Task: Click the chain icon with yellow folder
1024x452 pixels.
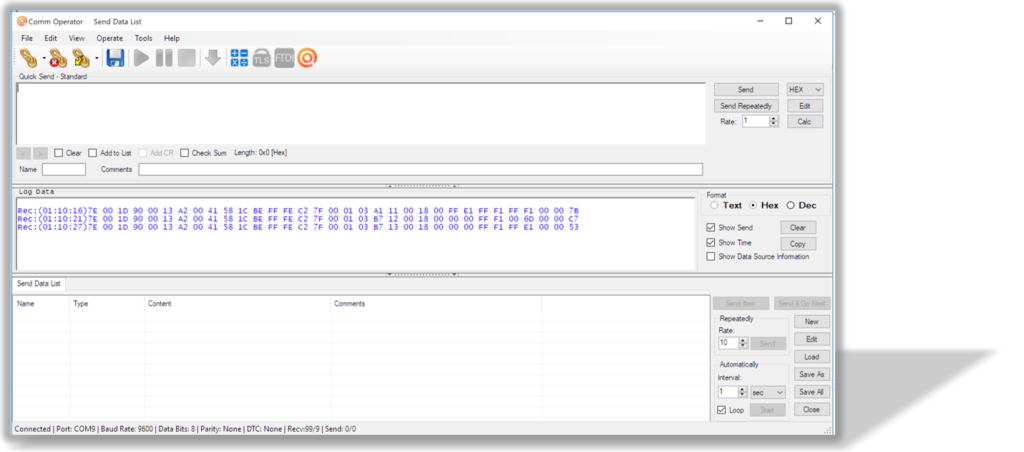Action: (x=81, y=58)
